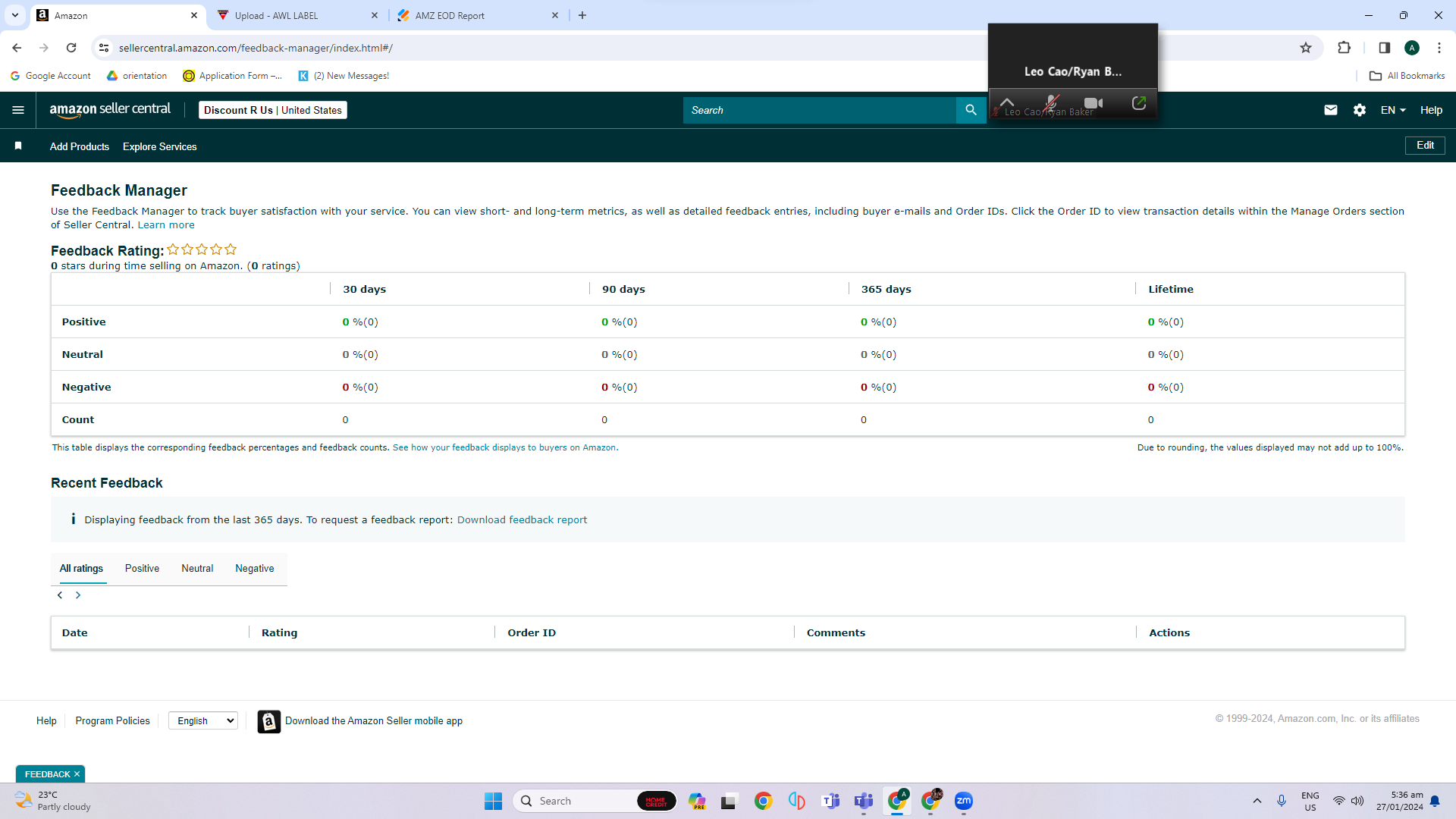Viewport: 1456px width, 819px height.
Task: Open See how your feedback displays link
Action: pyautogui.click(x=504, y=447)
